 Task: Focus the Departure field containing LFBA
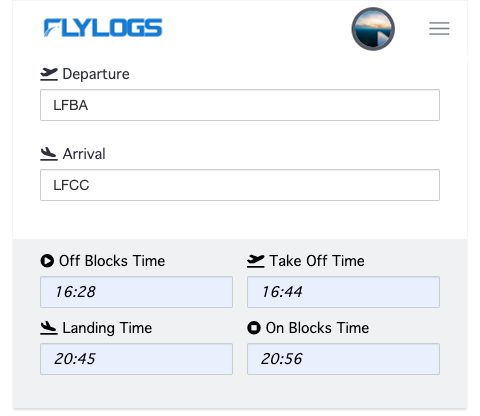coord(240,105)
